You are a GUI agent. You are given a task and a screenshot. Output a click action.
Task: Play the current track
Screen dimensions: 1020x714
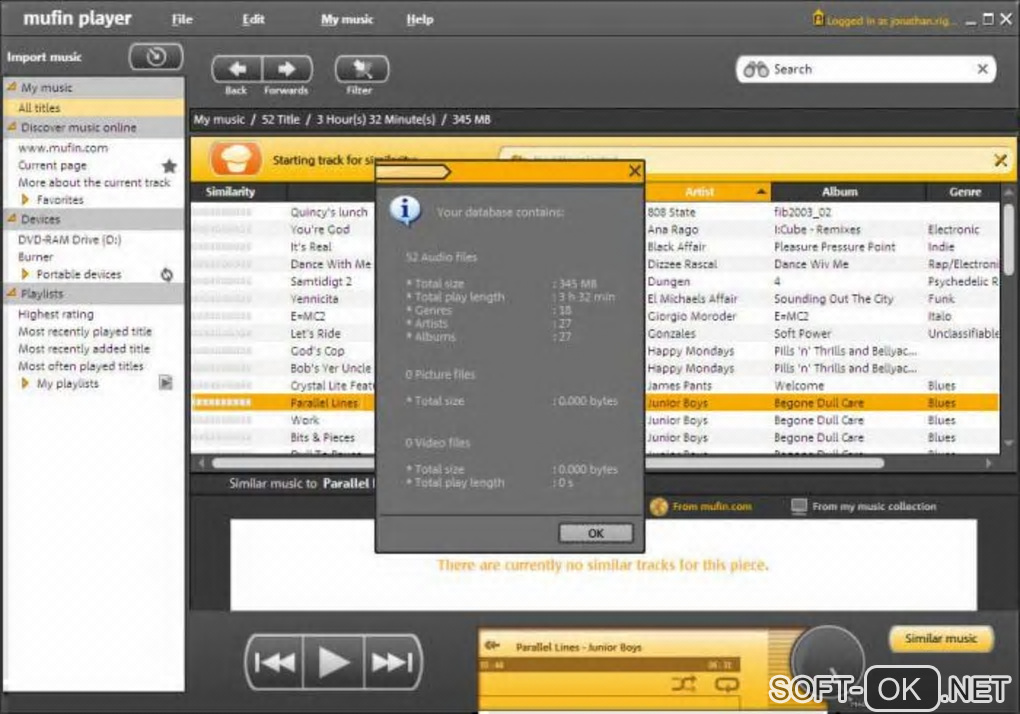click(334, 662)
